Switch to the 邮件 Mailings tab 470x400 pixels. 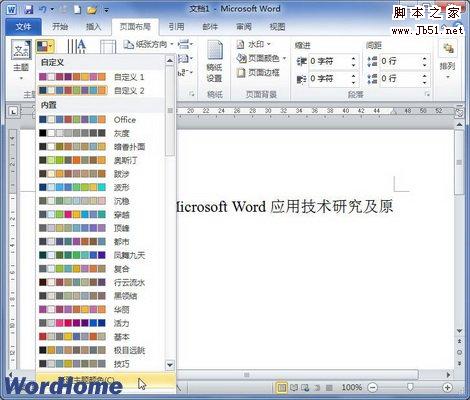pyautogui.click(x=210, y=27)
